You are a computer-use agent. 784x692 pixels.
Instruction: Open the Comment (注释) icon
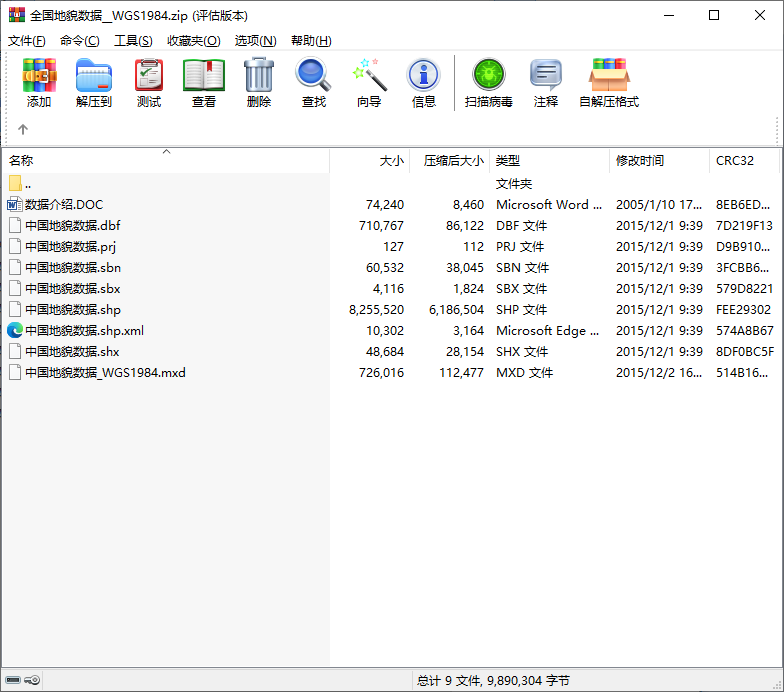tap(546, 75)
